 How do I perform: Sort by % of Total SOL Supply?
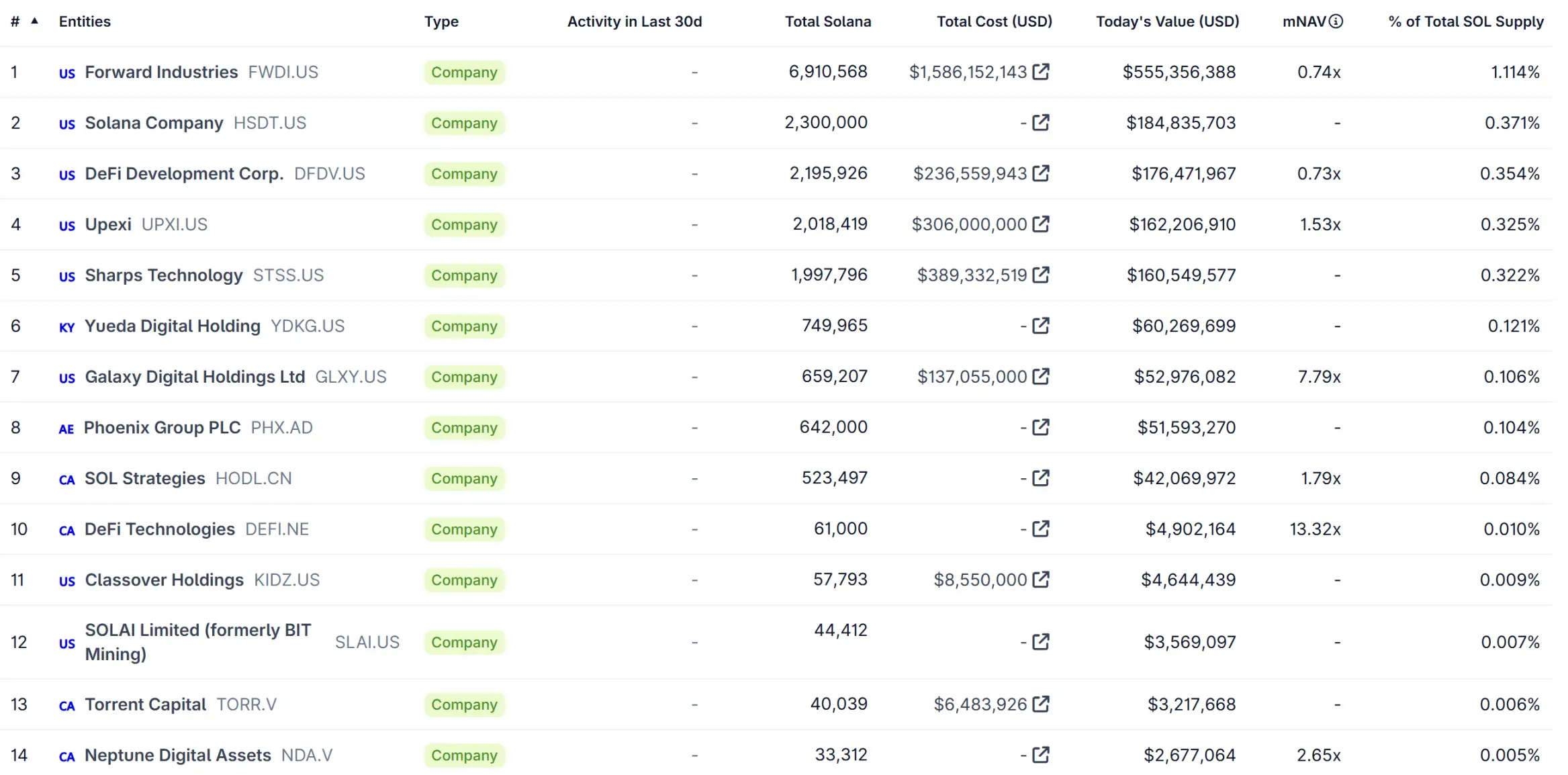click(1465, 21)
